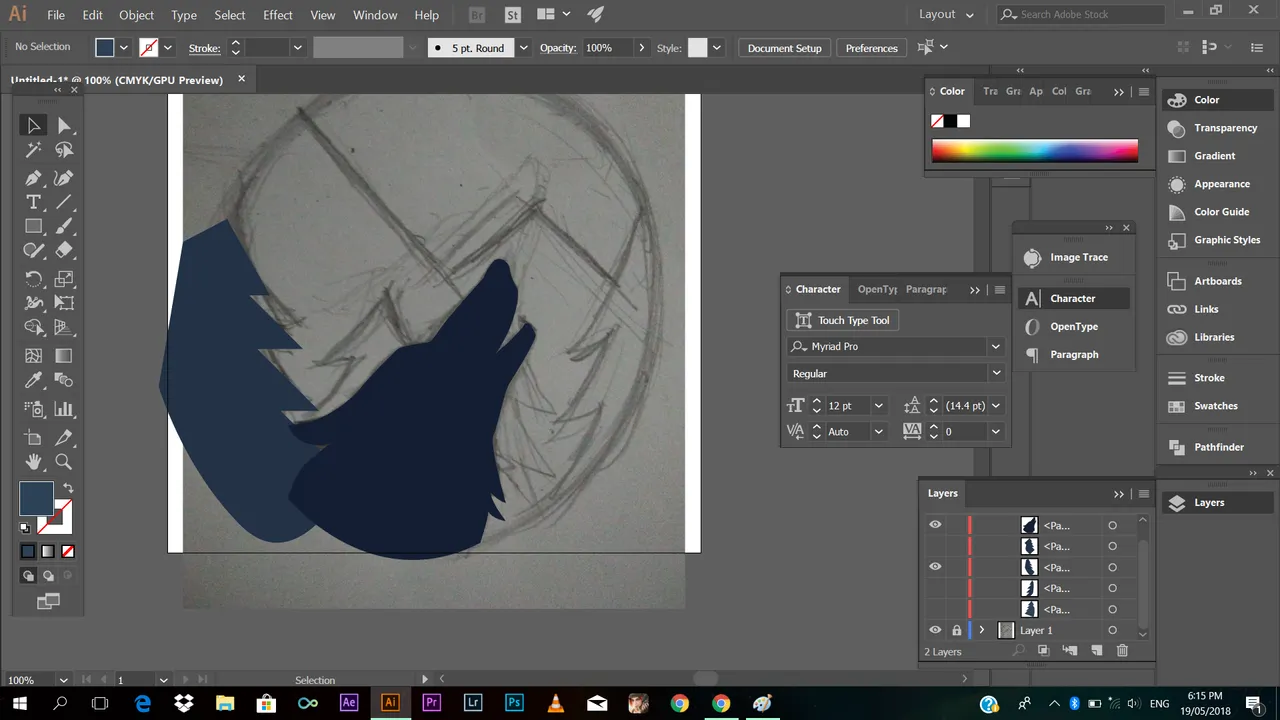Click the Preferences button
1280x720 pixels.
pyautogui.click(x=871, y=48)
